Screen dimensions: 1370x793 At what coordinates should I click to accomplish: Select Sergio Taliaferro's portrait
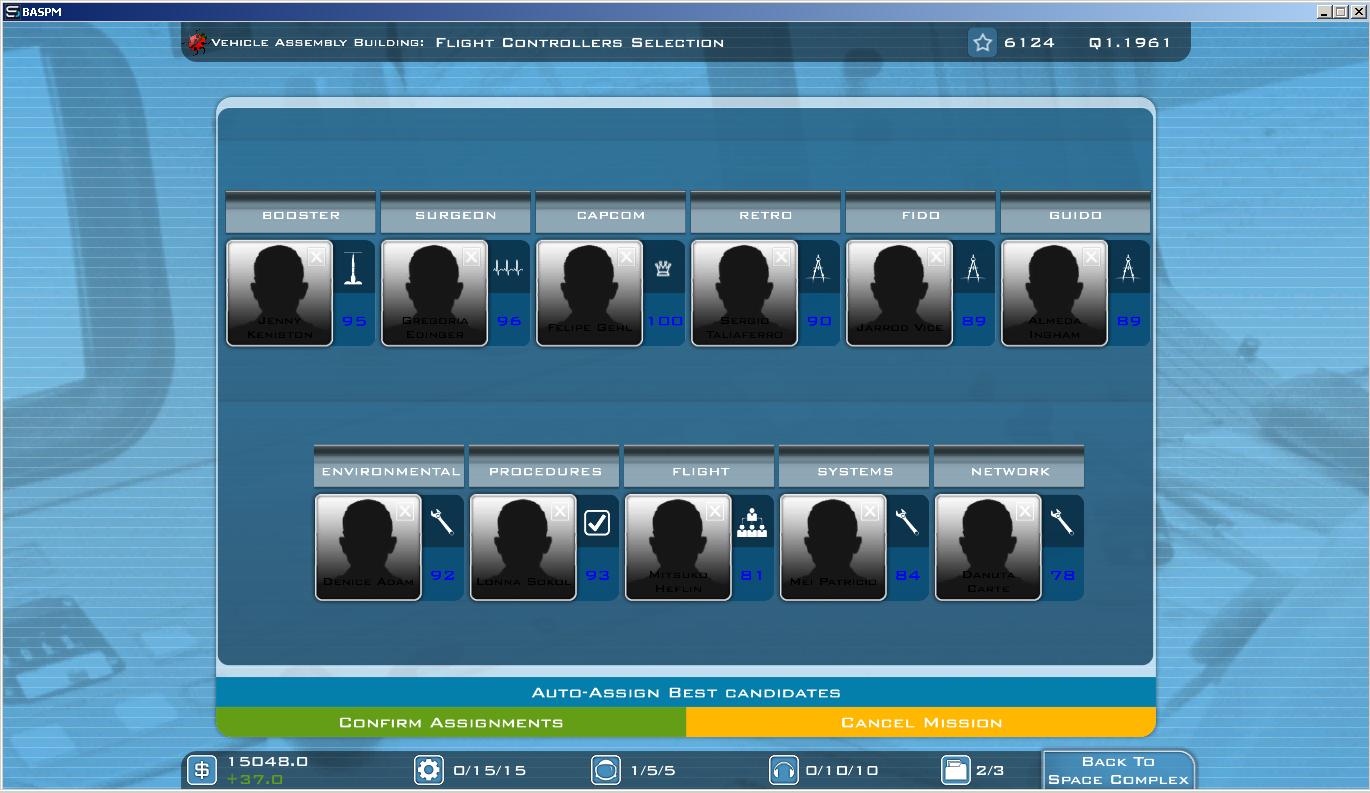(744, 293)
